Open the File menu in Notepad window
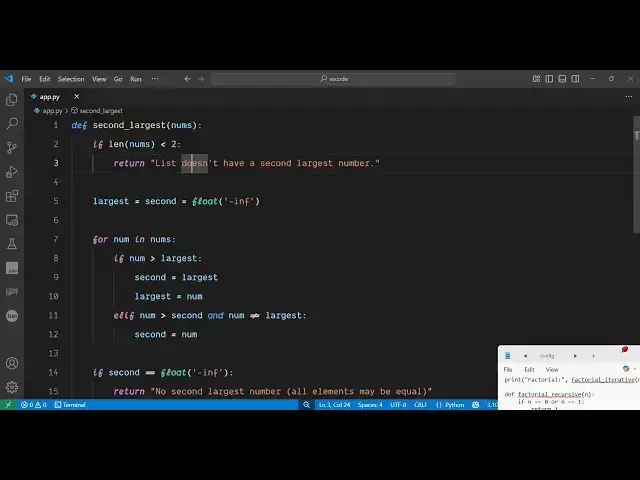Screen dimensions: 640x480 click(508, 369)
